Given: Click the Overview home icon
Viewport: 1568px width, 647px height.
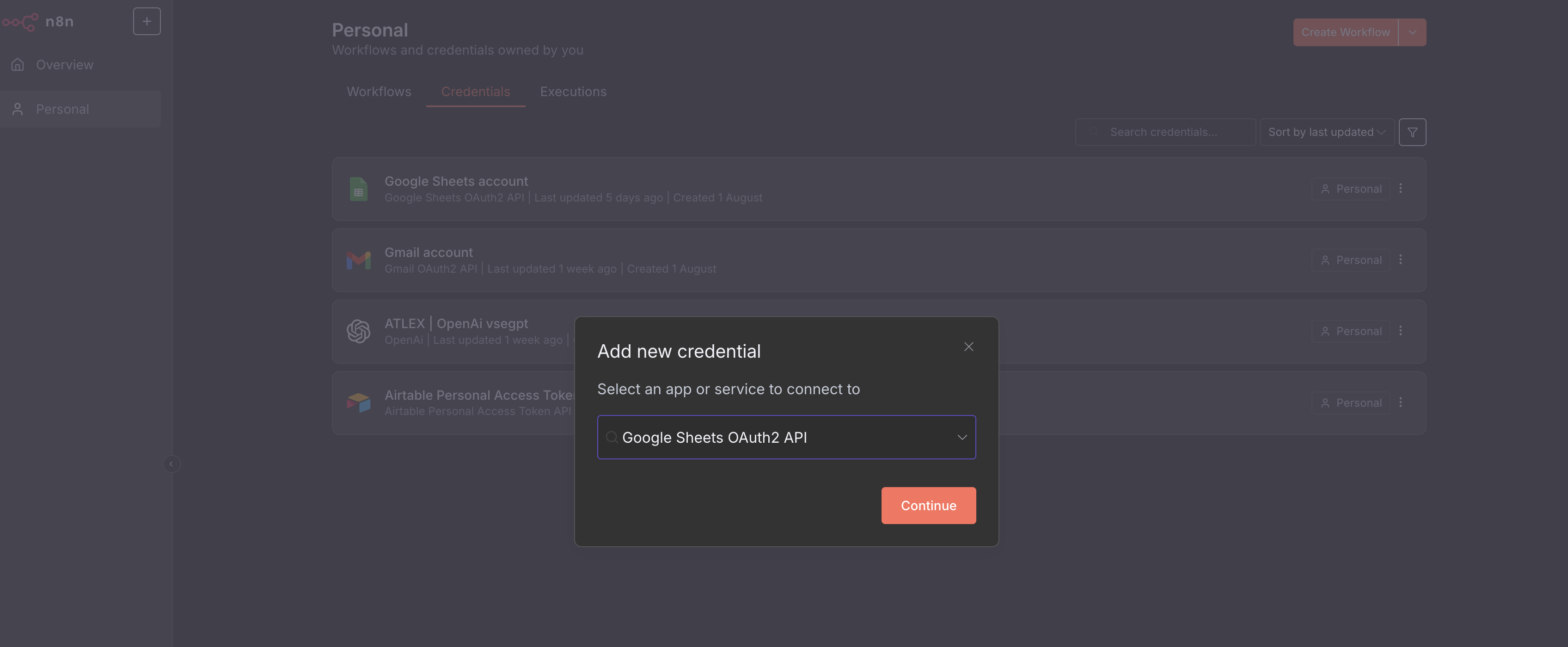Looking at the screenshot, I should [18, 65].
